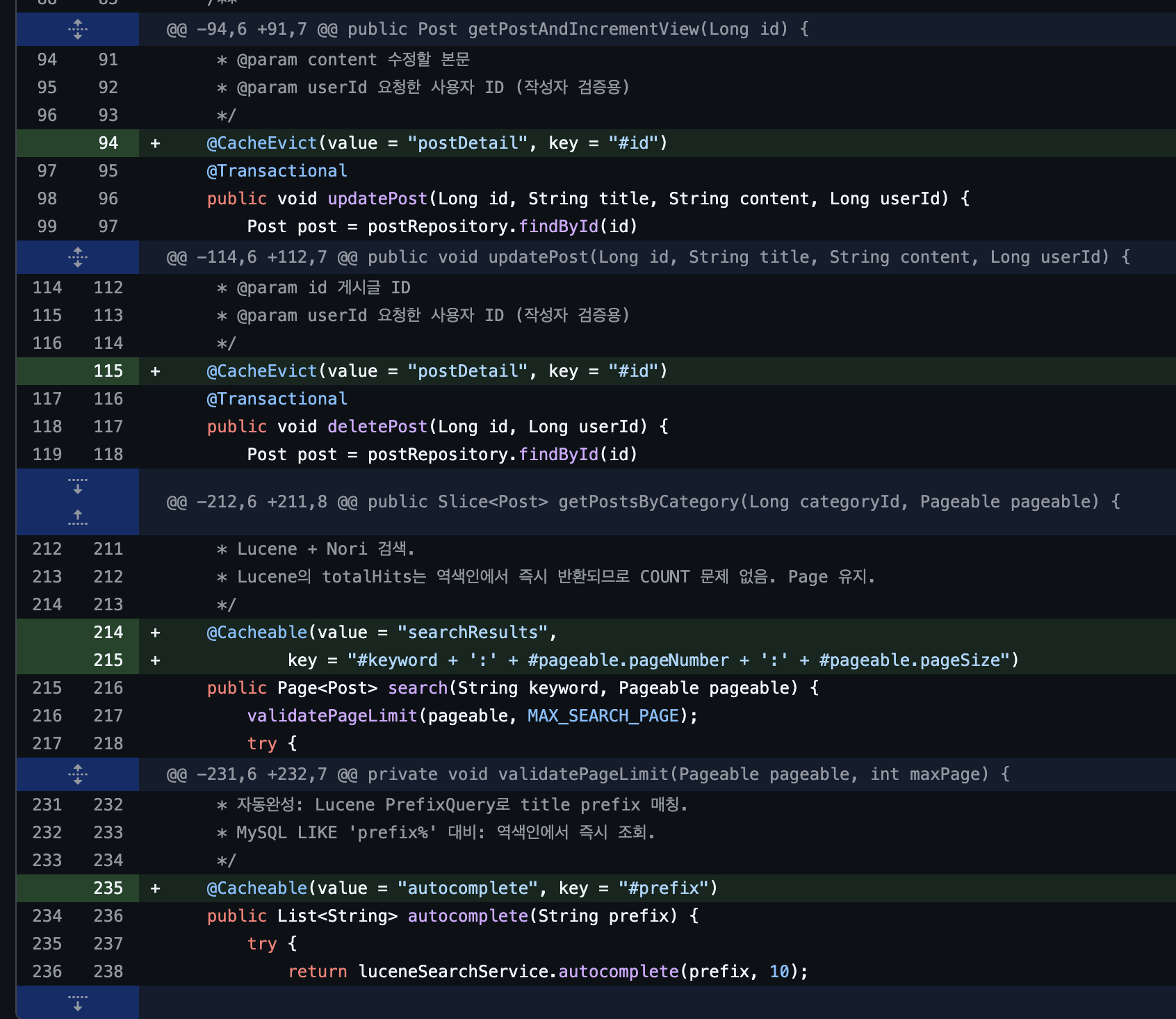This screenshot has height=1019, width=1176.
Task: Click the deletePost method name
Action: pos(377,427)
